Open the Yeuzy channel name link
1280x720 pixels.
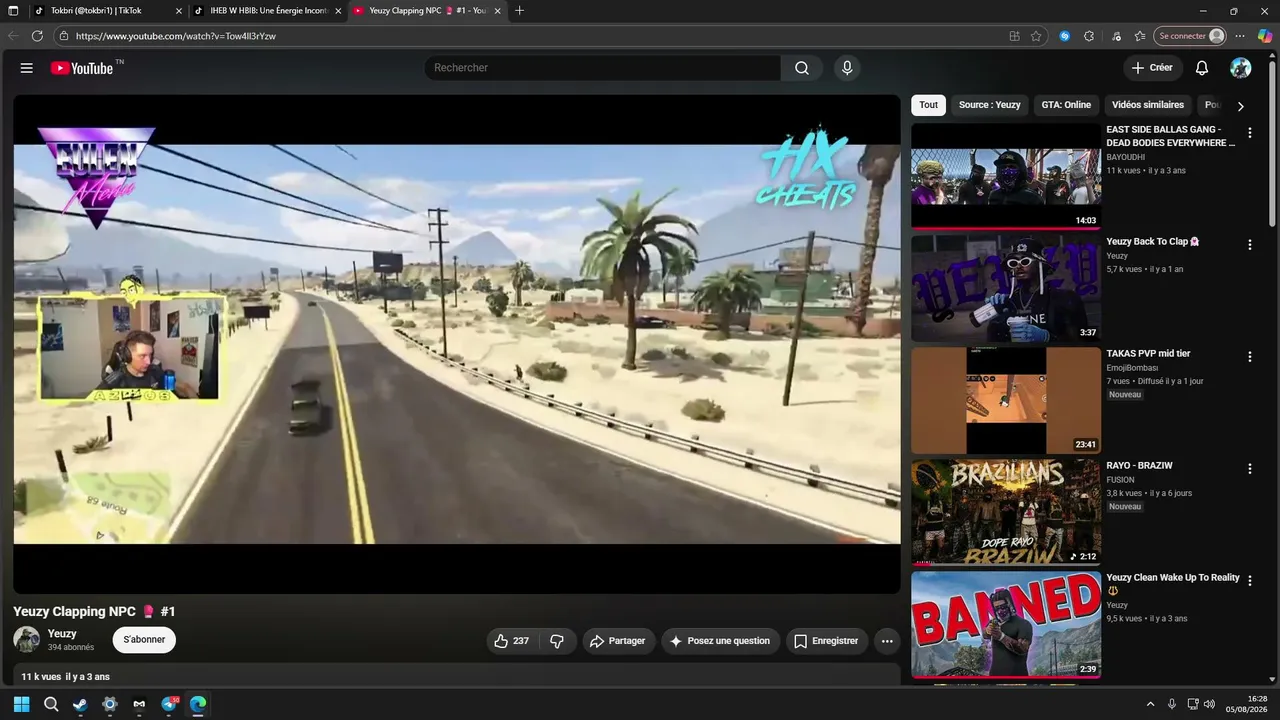[x=62, y=634]
